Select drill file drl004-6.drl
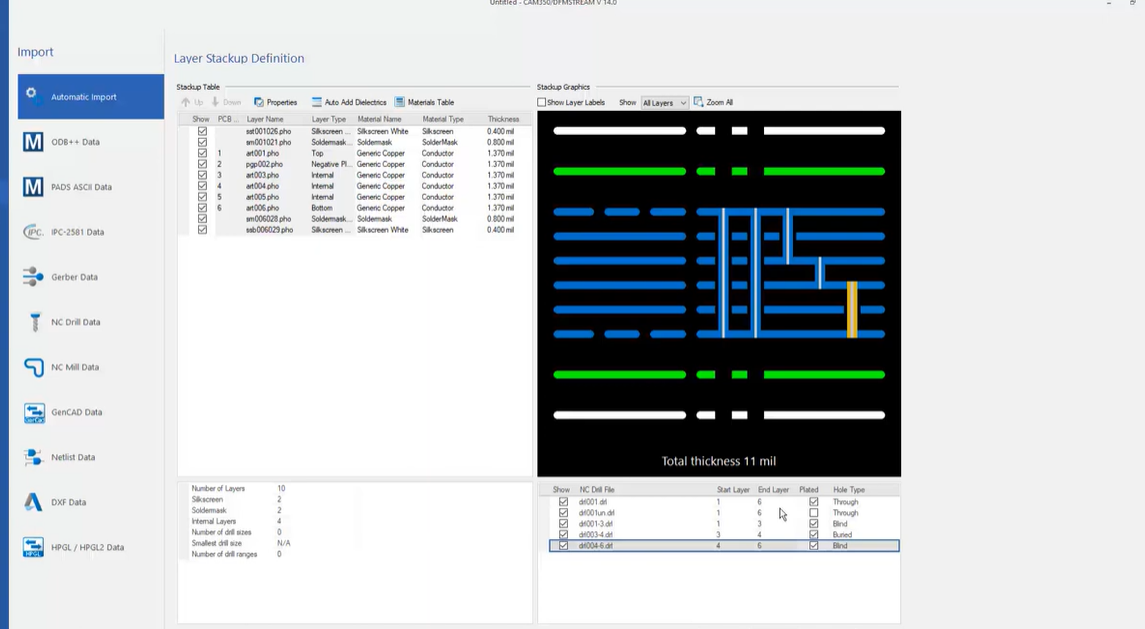 coord(595,546)
